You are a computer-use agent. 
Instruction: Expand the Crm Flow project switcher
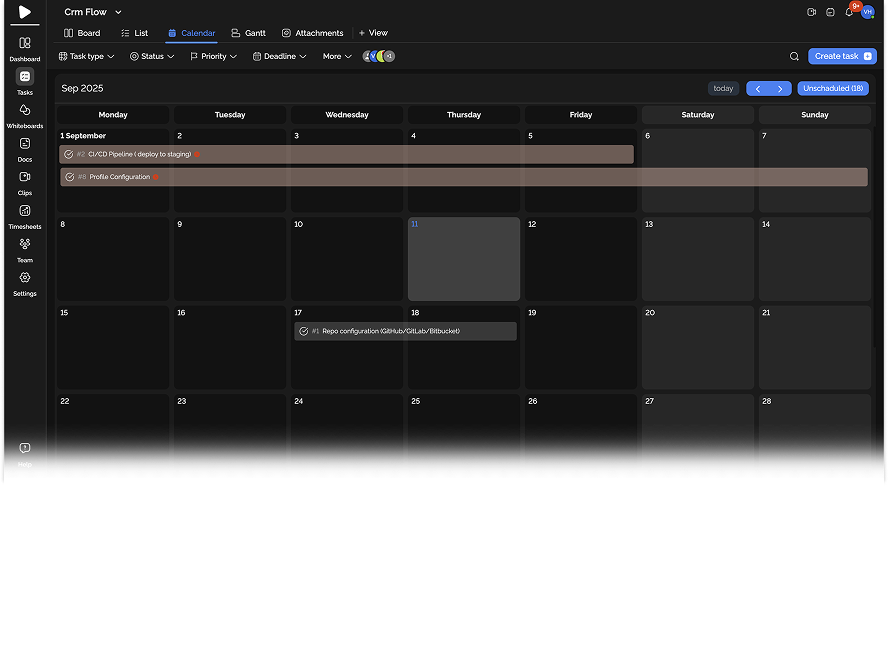point(93,12)
